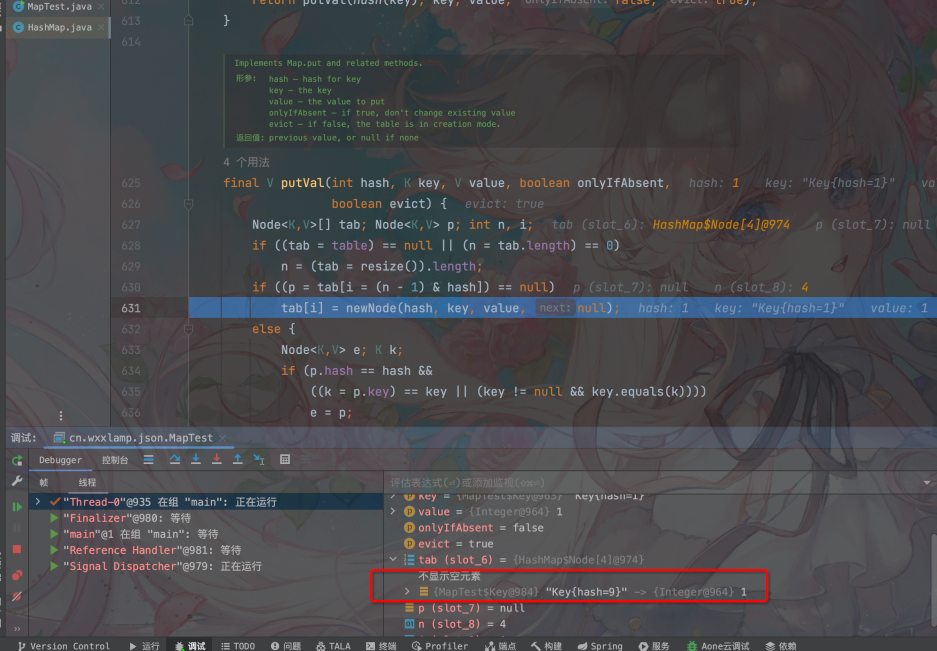
Task: Open the expression history dropdown arrow
Action: point(926,482)
